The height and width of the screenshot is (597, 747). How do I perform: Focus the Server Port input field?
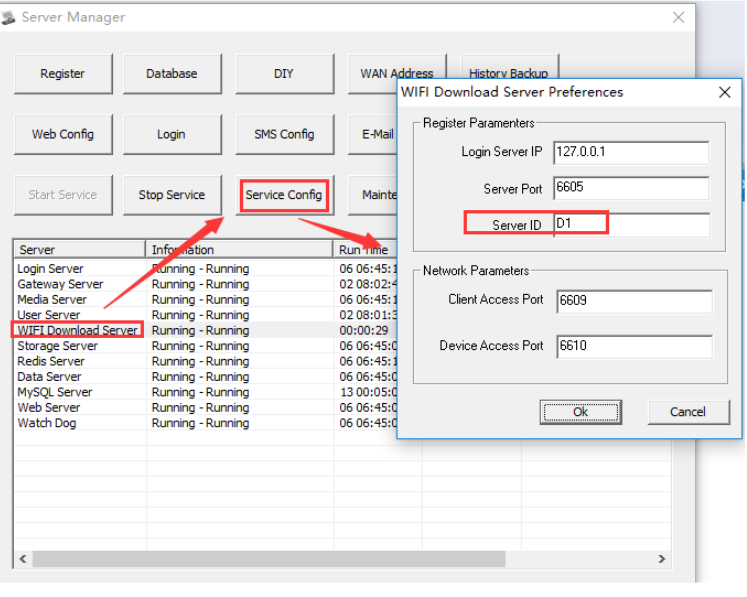tap(630, 189)
